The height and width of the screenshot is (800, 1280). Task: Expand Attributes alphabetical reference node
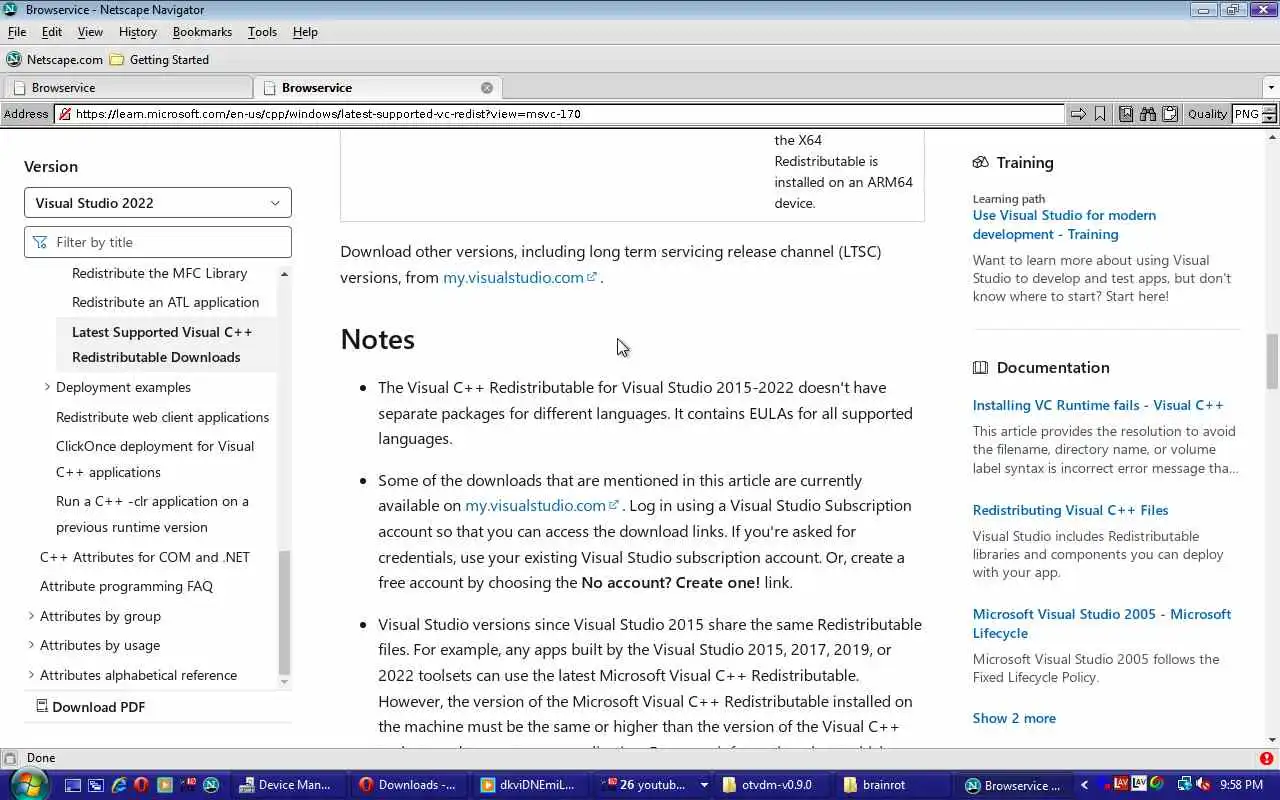click(x=31, y=675)
